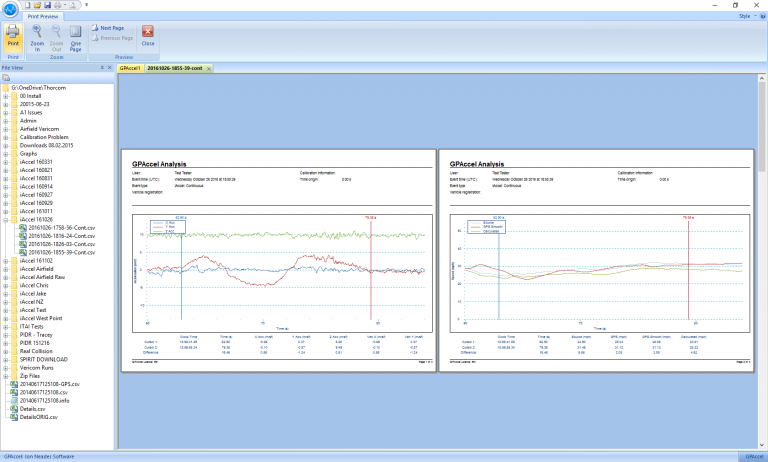This screenshot has width=768, height=462.
Task: Click the folder browse icon under File View
Action: (6, 78)
